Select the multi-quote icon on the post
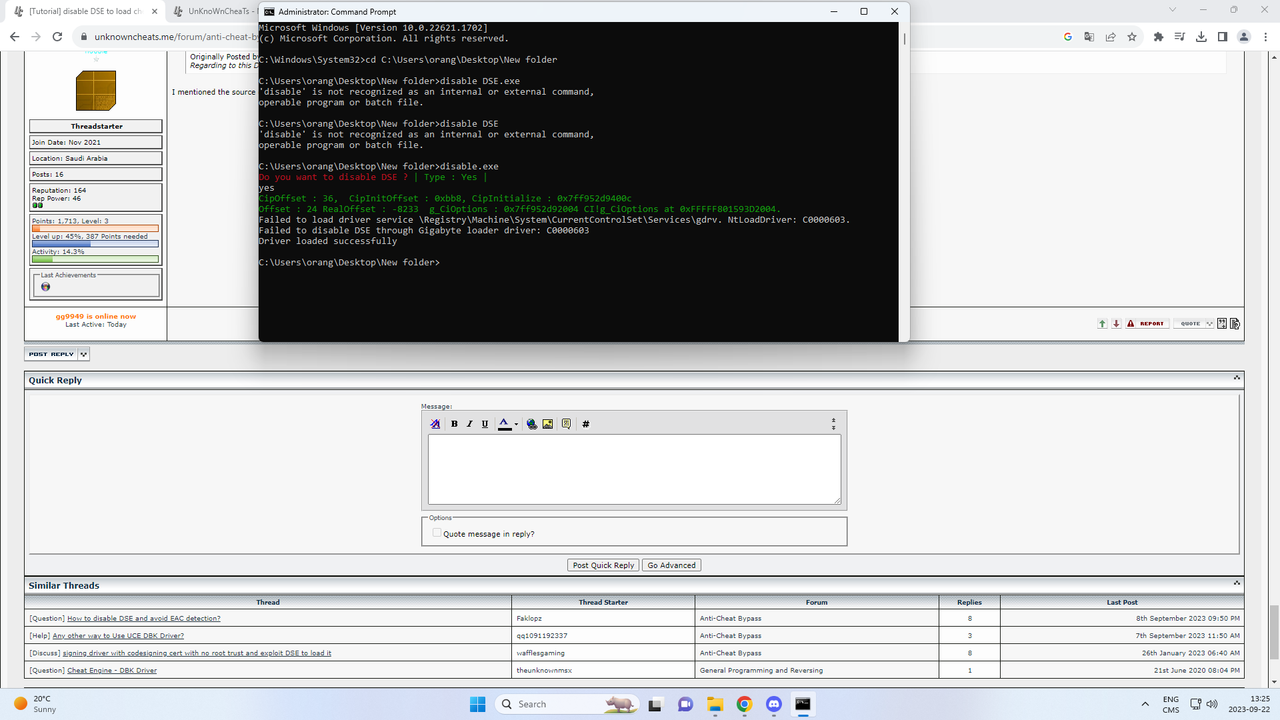Viewport: 1280px width, 720px height. (1221, 323)
